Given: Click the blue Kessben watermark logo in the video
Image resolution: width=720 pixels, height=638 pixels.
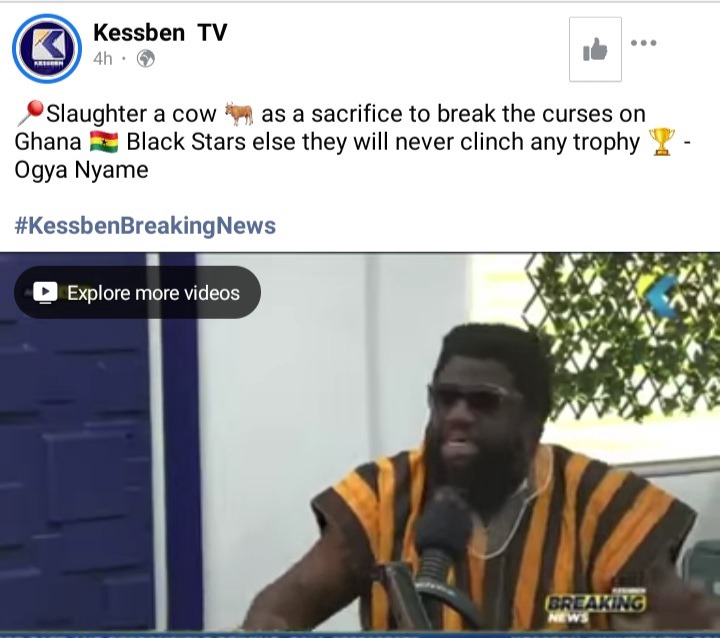Looking at the screenshot, I should (663, 297).
